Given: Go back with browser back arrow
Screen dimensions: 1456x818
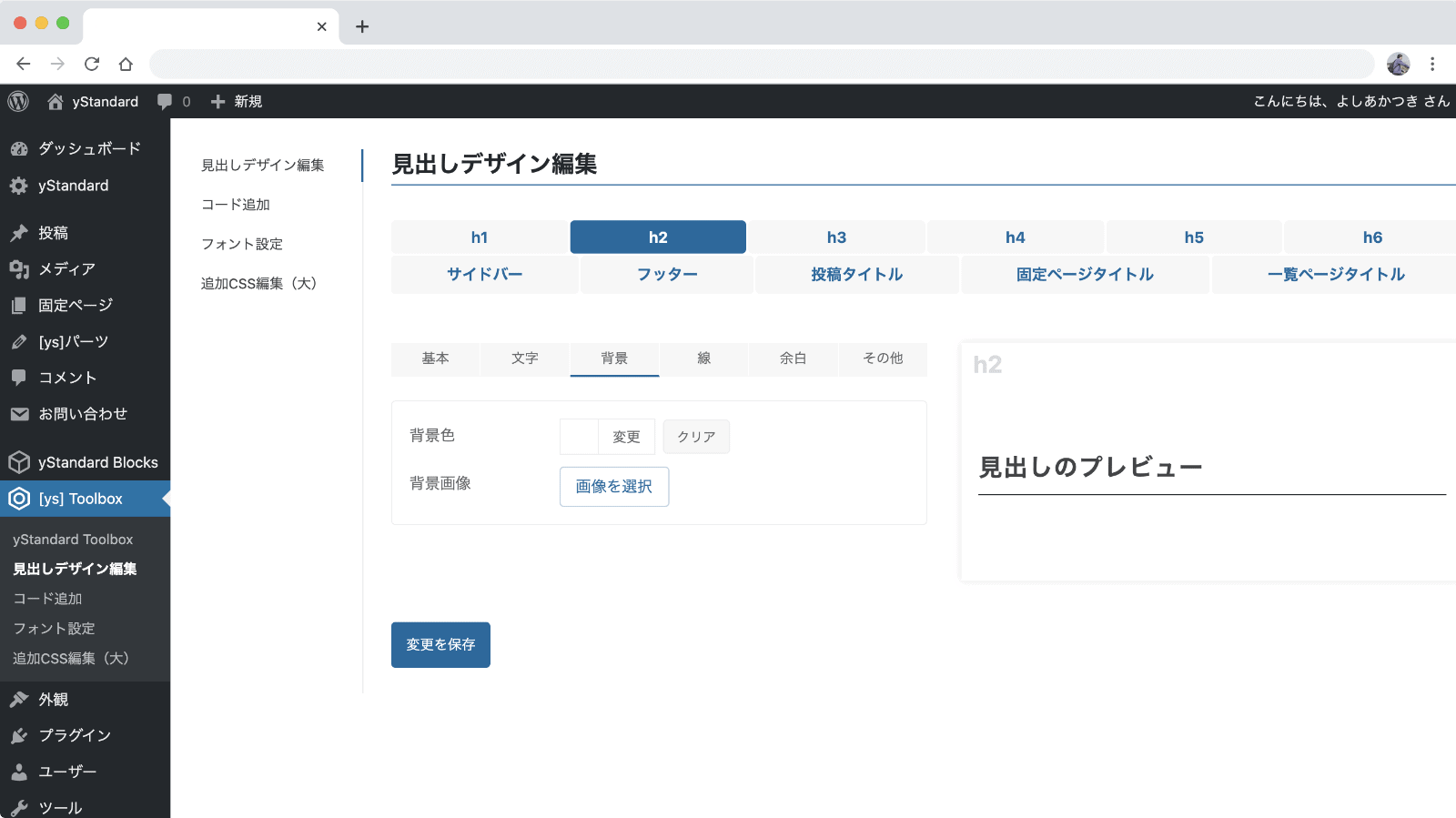Looking at the screenshot, I should click(x=24, y=64).
